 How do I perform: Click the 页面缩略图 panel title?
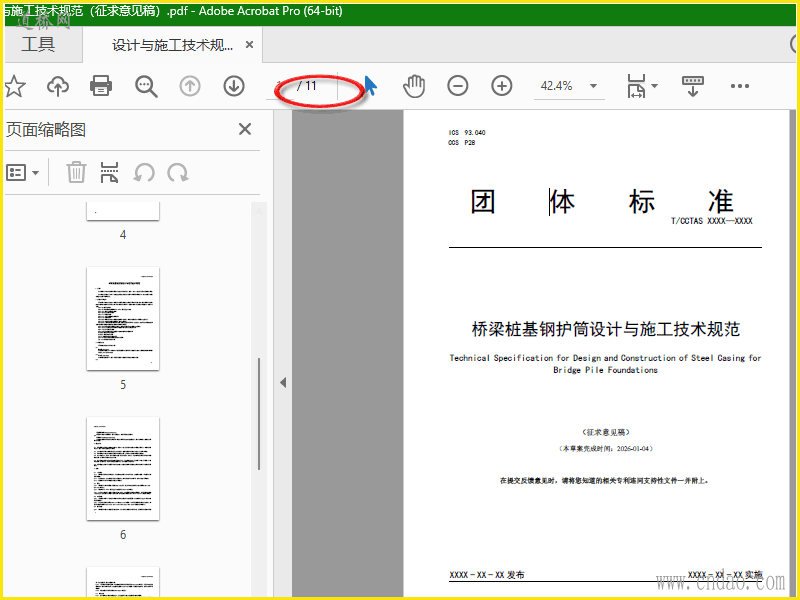pos(46,130)
